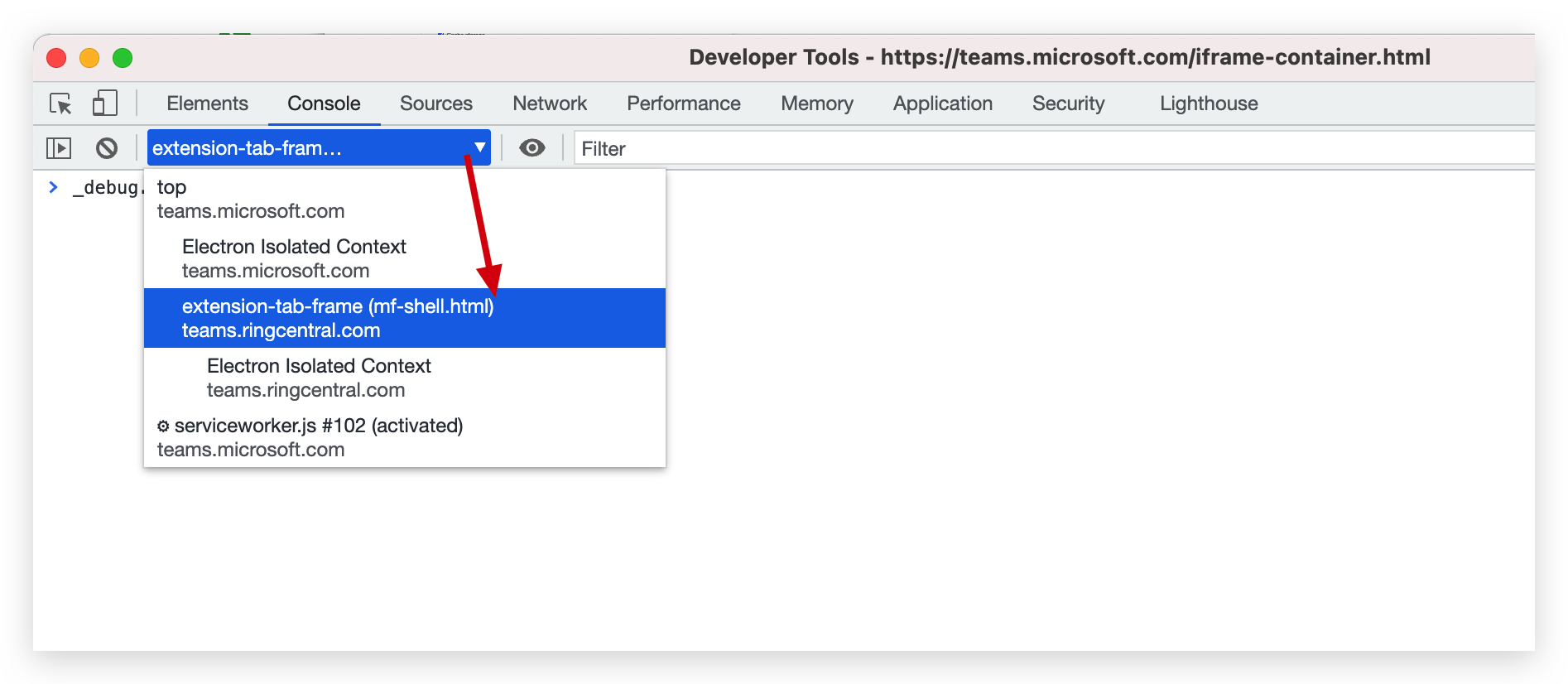1568x684 pixels.
Task: Open the Application tab
Action: tap(943, 104)
